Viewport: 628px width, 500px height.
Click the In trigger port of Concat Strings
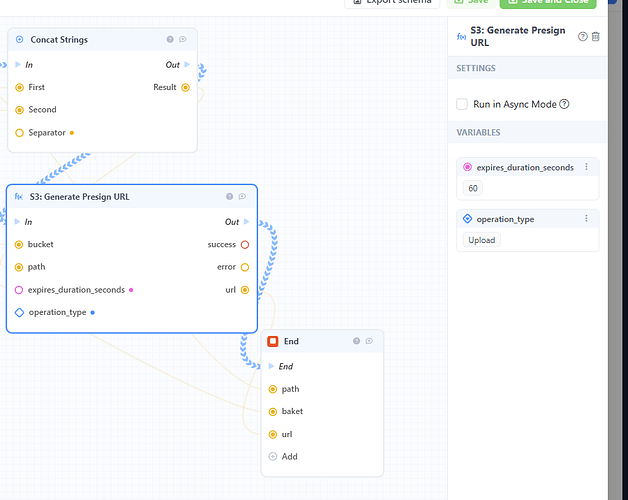click(18, 65)
